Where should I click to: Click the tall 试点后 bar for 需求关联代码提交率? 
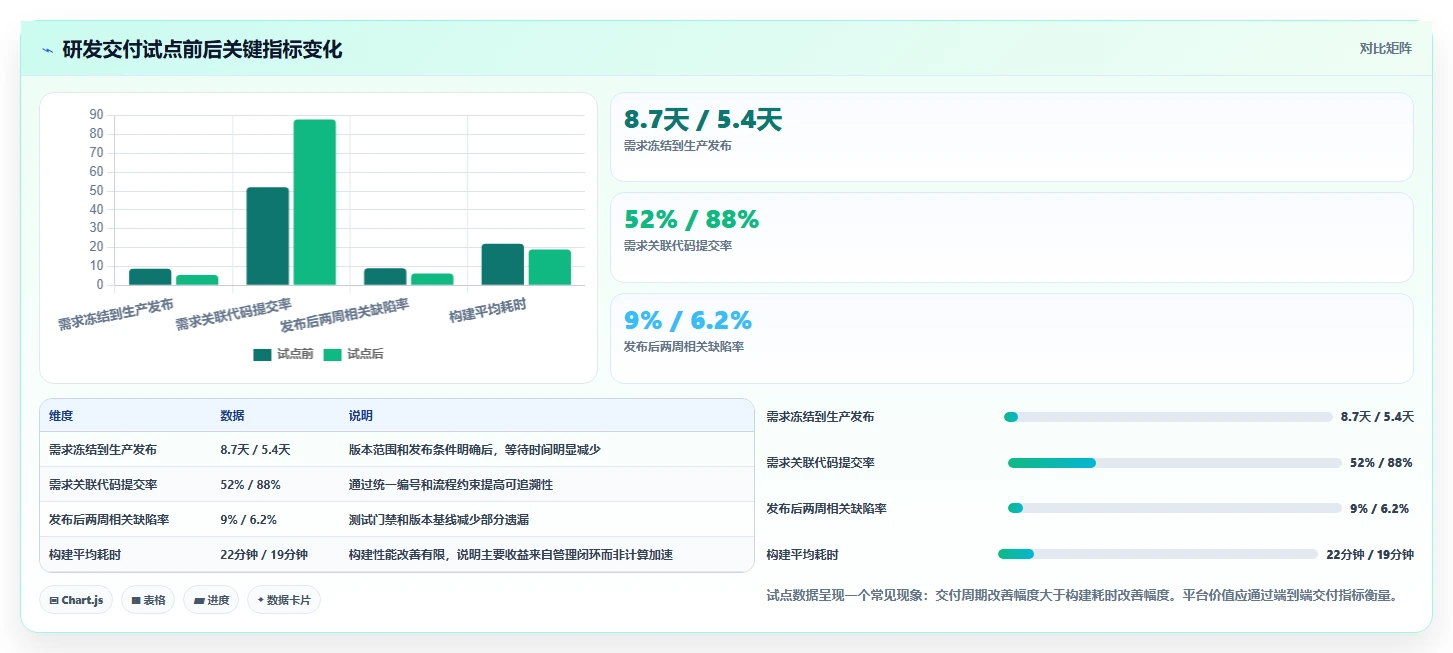point(315,202)
